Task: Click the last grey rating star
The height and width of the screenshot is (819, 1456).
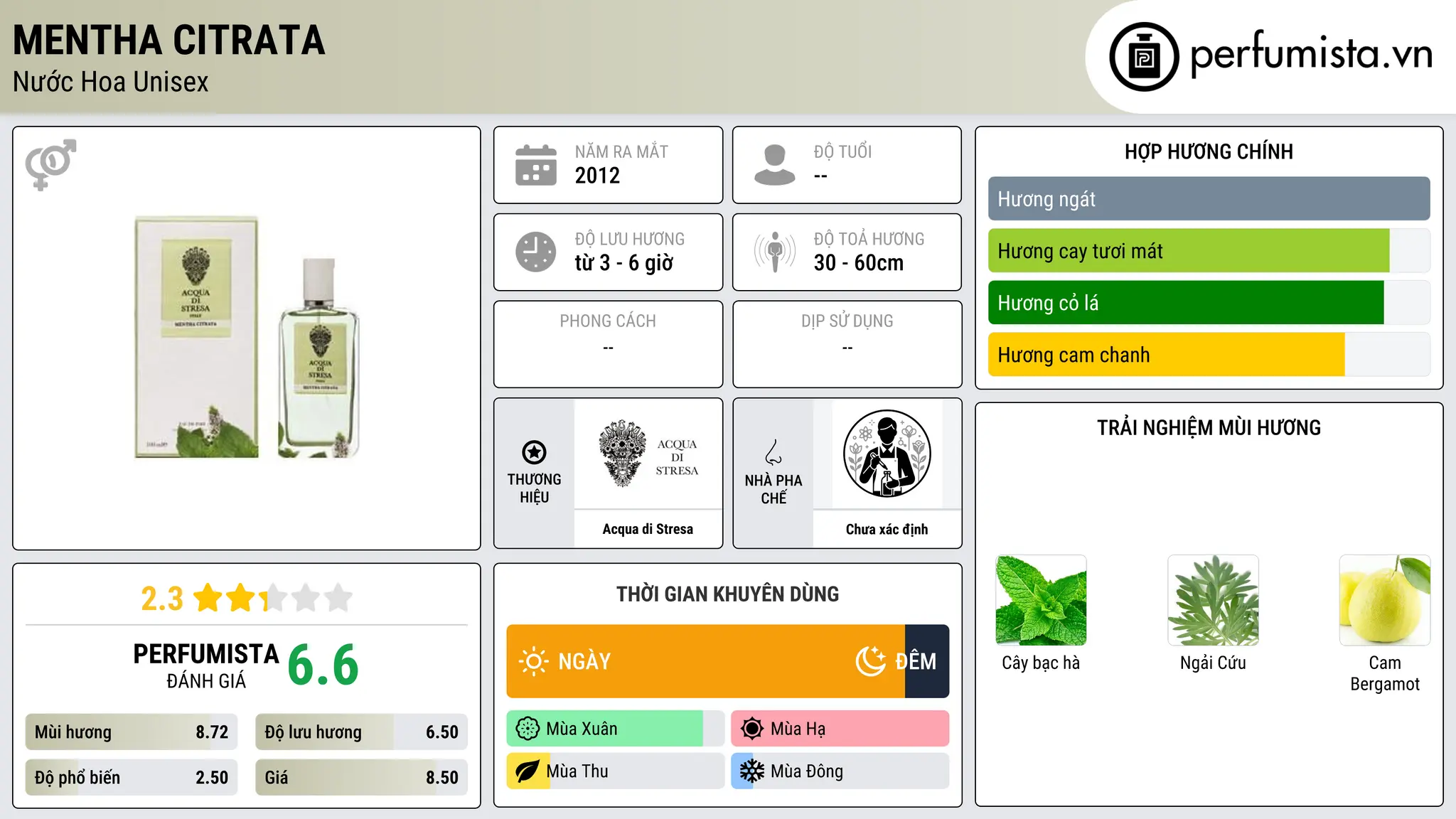Action: pos(338,598)
